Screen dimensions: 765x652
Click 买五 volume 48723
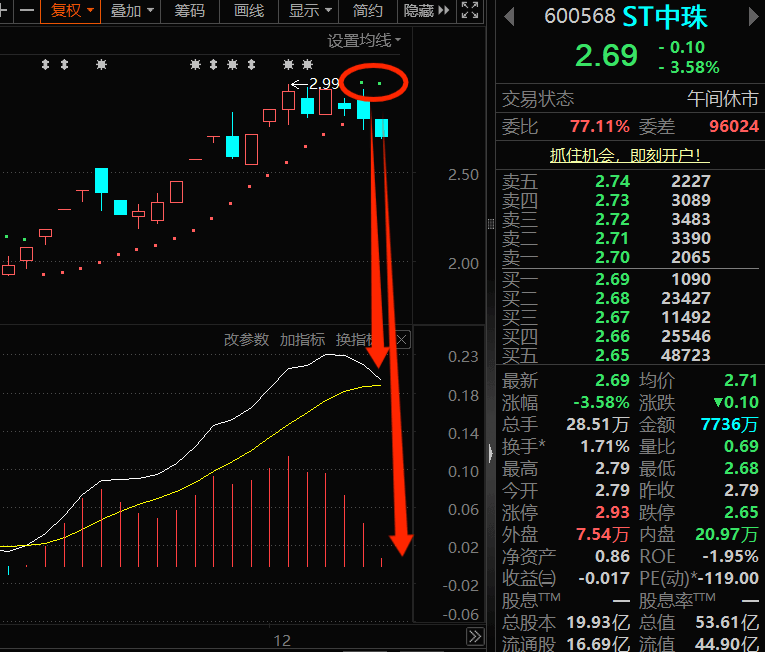point(685,355)
